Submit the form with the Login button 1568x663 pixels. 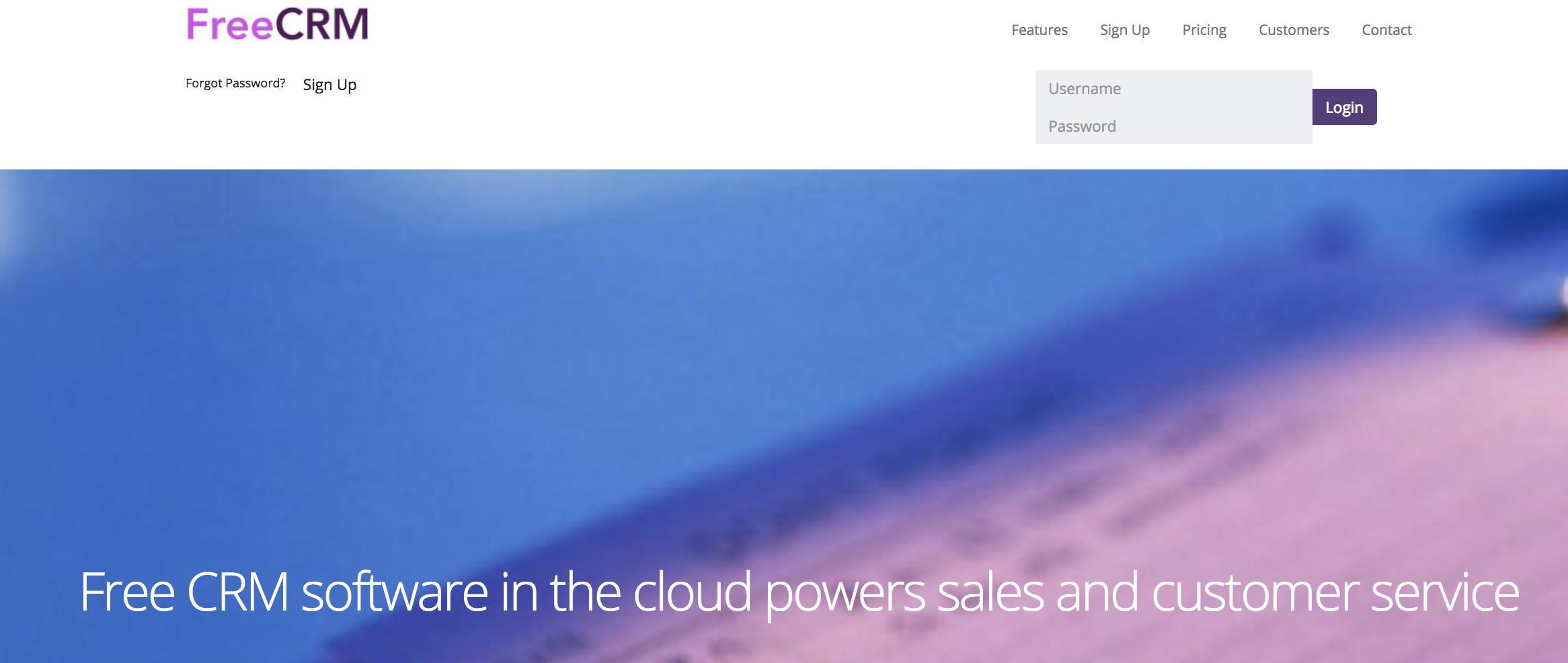click(x=1344, y=107)
